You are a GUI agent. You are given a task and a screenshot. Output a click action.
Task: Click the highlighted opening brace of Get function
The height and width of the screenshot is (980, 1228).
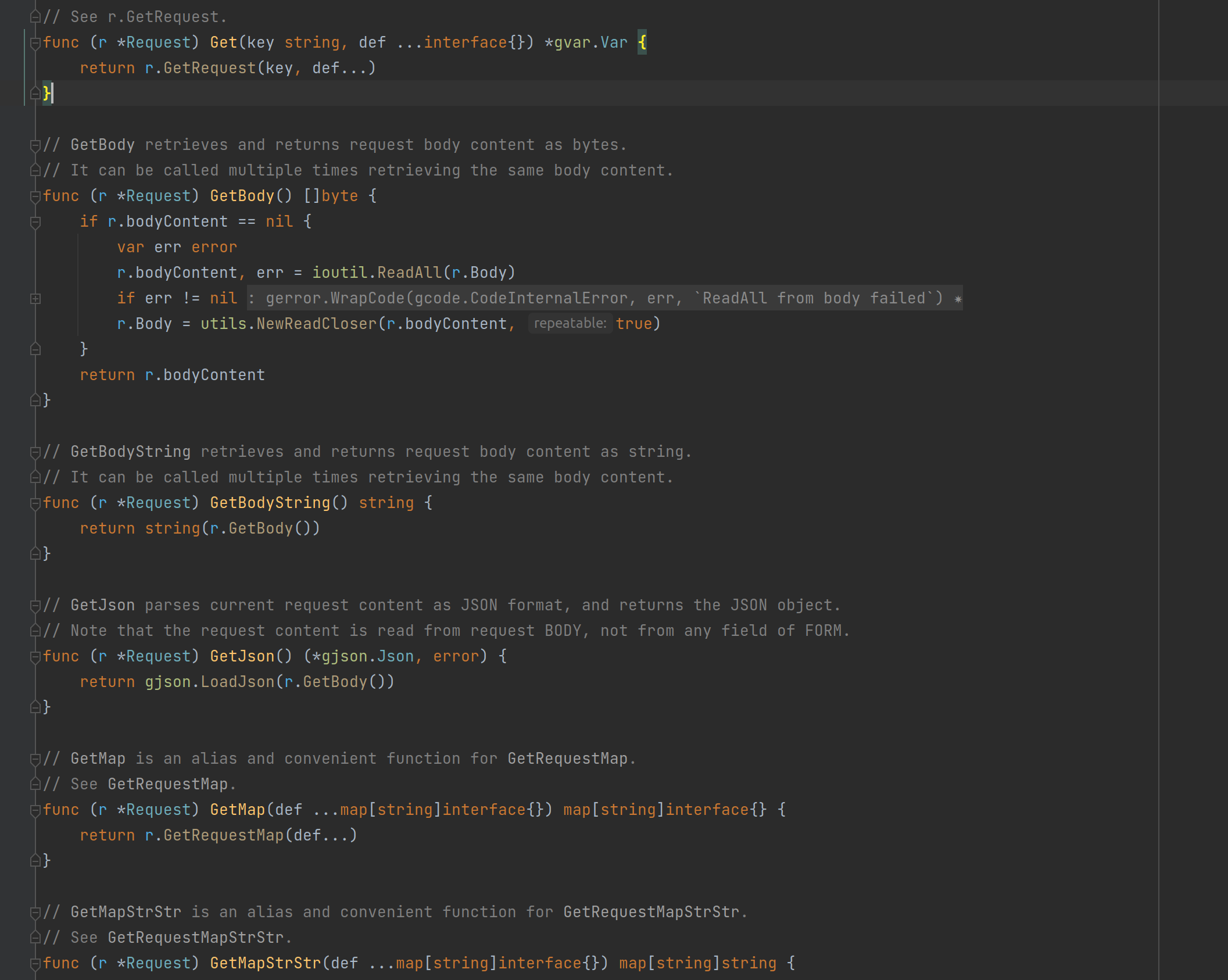point(642,42)
